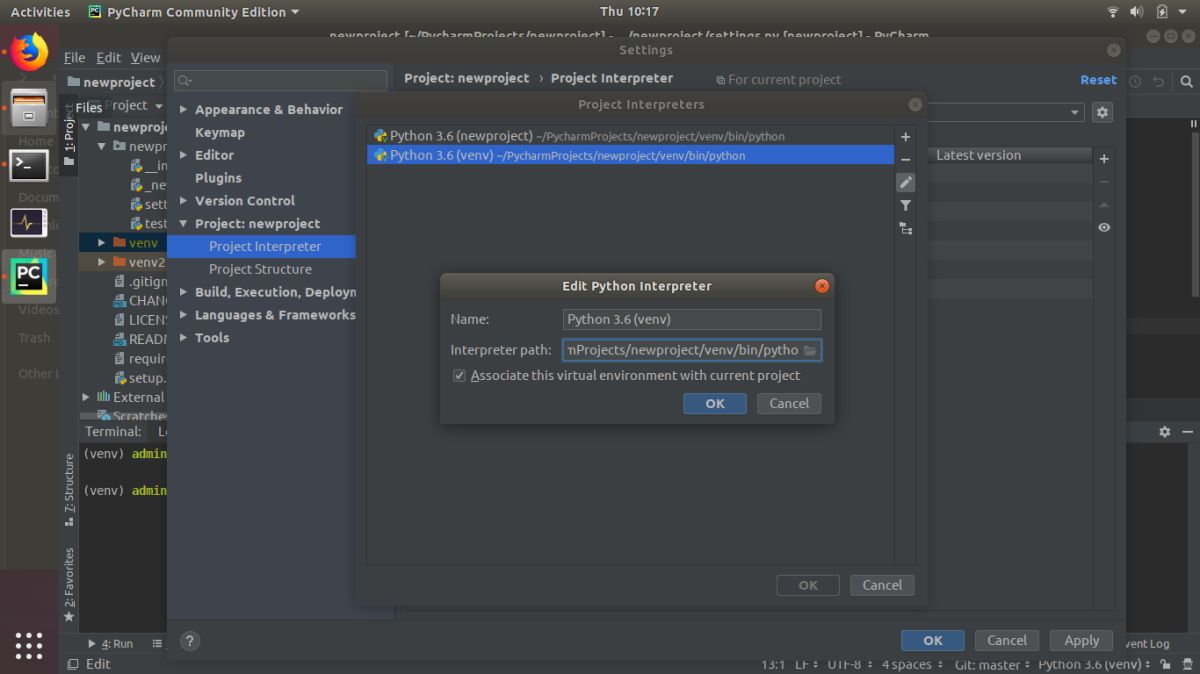Expand the Editor settings section
The width and height of the screenshot is (1200, 674).
pos(183,155)
